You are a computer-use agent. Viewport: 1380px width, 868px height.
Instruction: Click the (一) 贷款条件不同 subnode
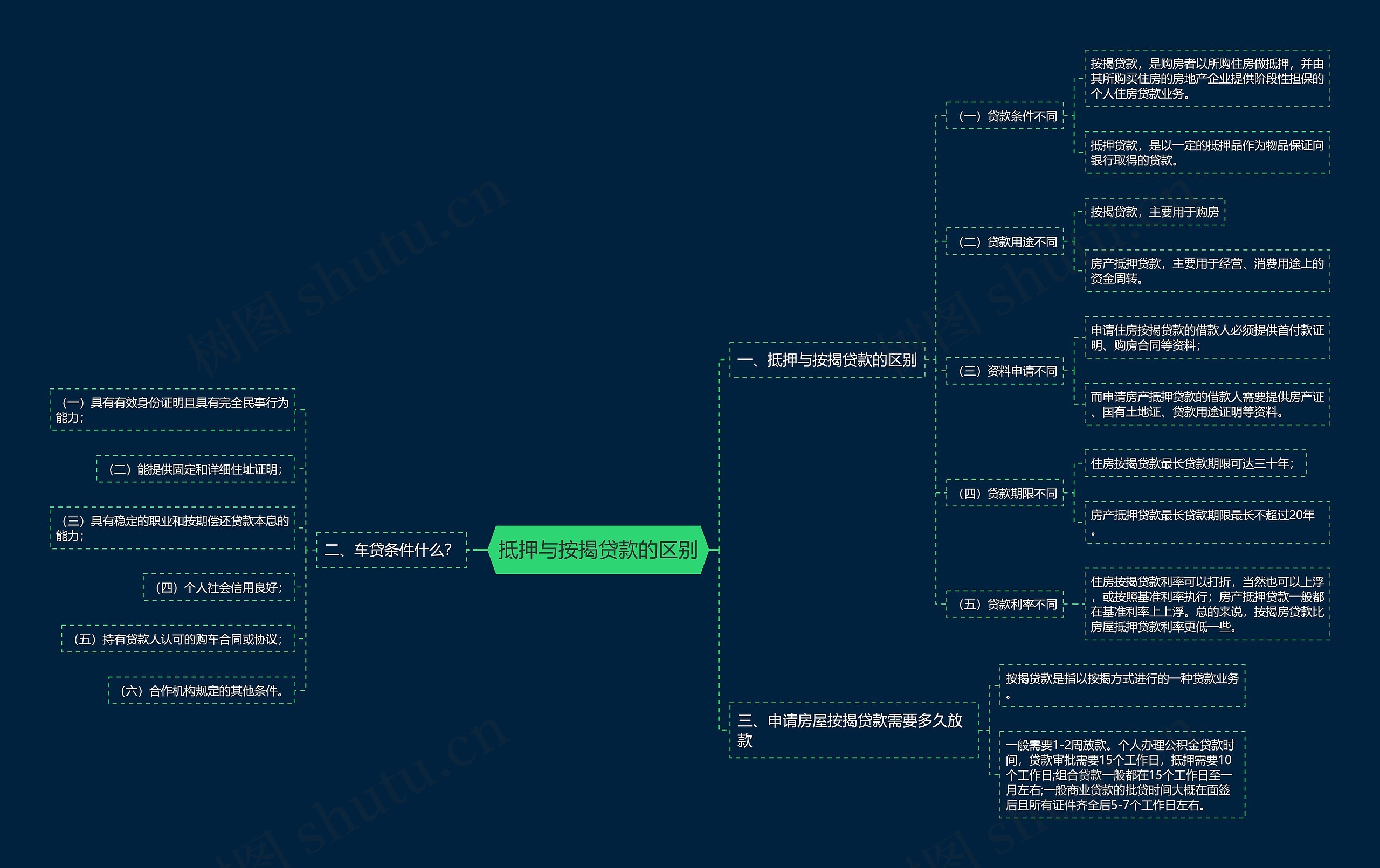click(x=1005, y=116)
